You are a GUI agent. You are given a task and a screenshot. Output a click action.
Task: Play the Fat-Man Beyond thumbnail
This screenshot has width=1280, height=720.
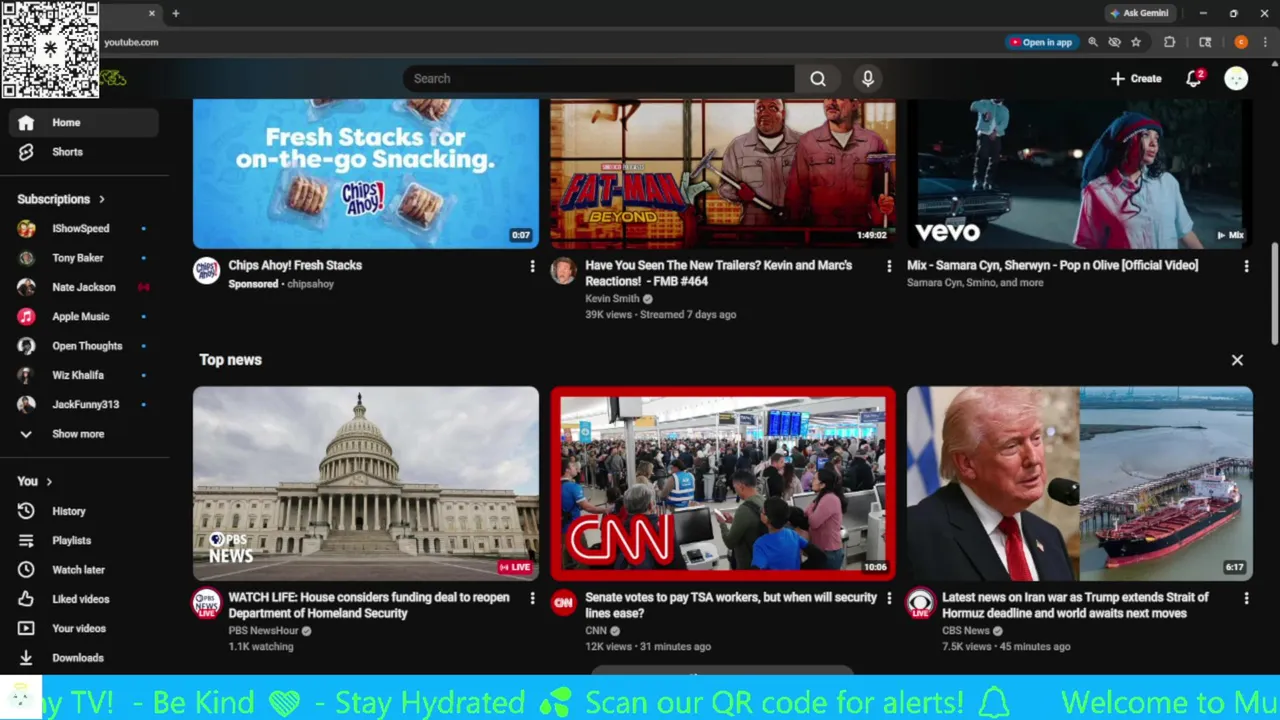pos(723,174)
